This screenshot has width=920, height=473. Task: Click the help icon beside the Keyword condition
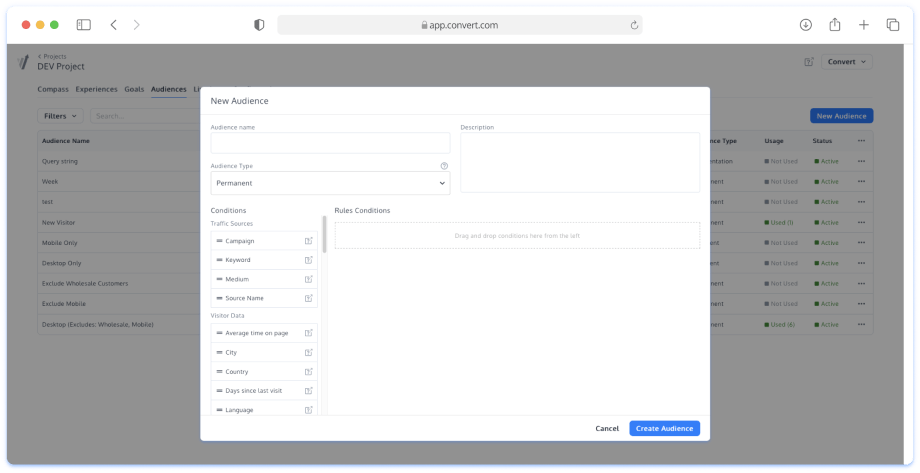(309, 260)
